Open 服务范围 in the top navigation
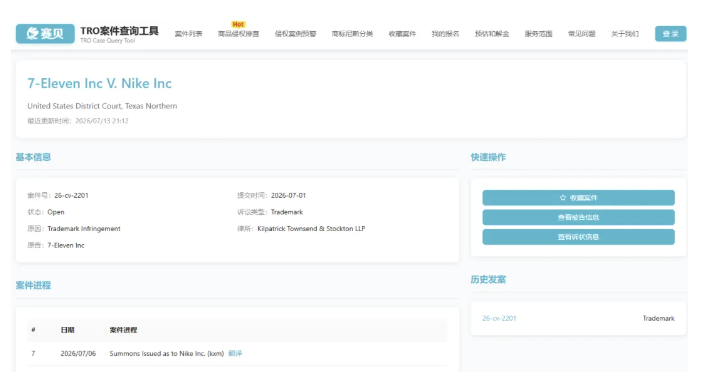Screen dimensions: 708x385 538,34
